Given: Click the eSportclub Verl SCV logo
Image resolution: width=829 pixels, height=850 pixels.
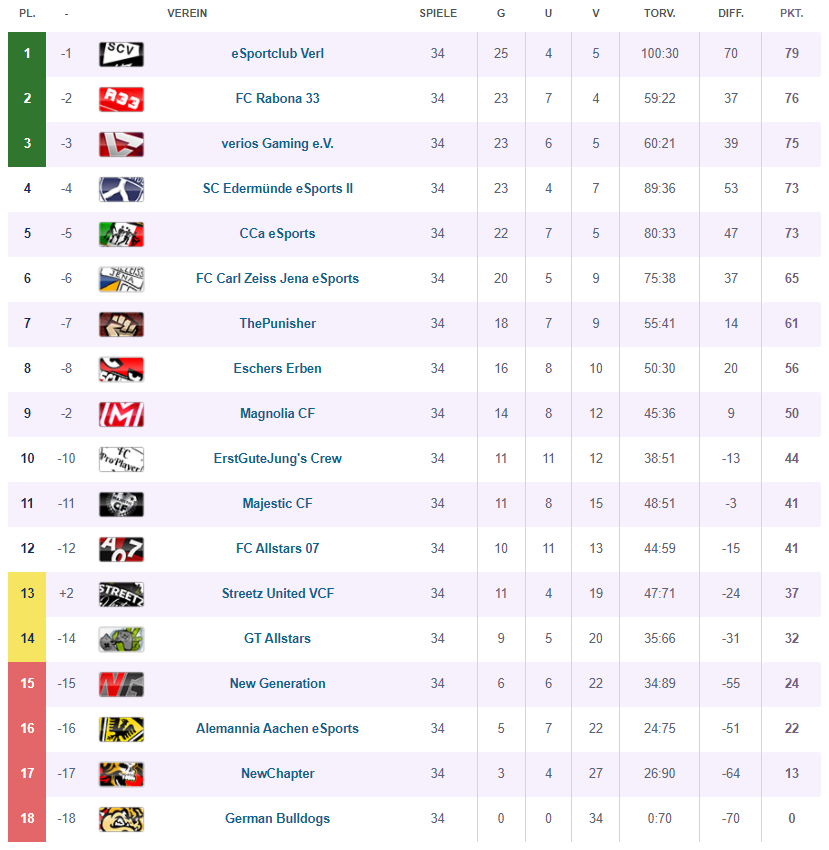Looking at the screenshot, I should click(x=121, y=54).
